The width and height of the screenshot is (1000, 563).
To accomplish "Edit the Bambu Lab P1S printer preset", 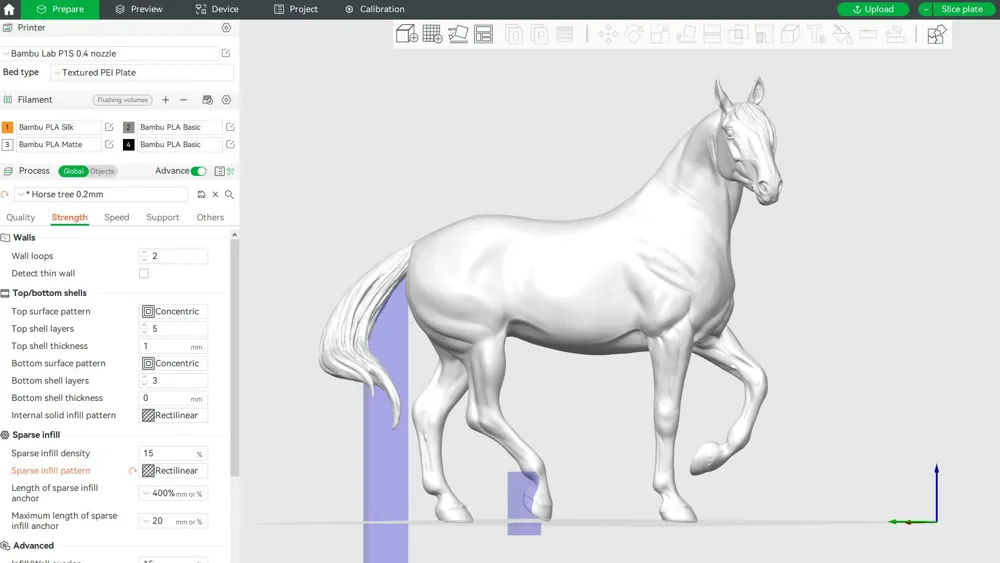I will point(226,54).
